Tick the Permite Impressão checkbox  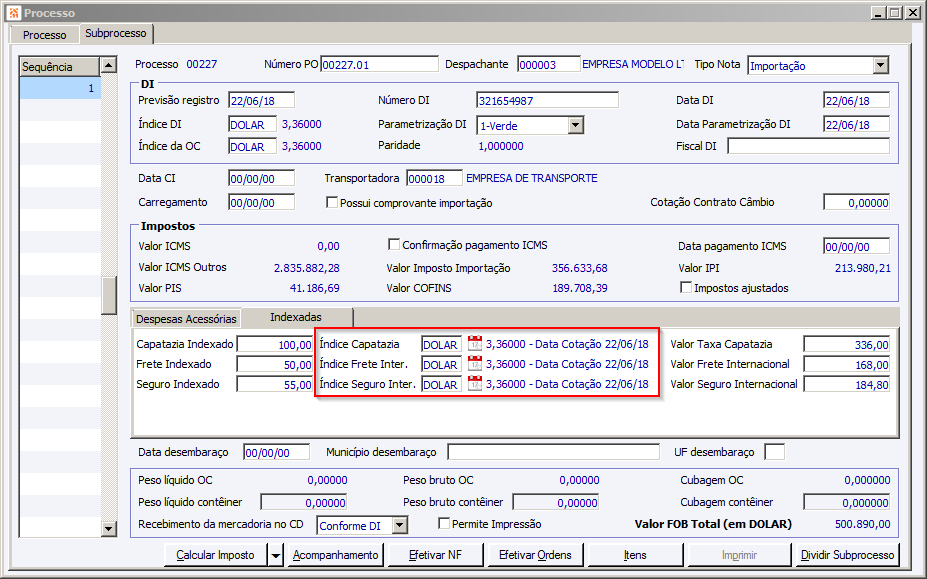tap(445, 524)
